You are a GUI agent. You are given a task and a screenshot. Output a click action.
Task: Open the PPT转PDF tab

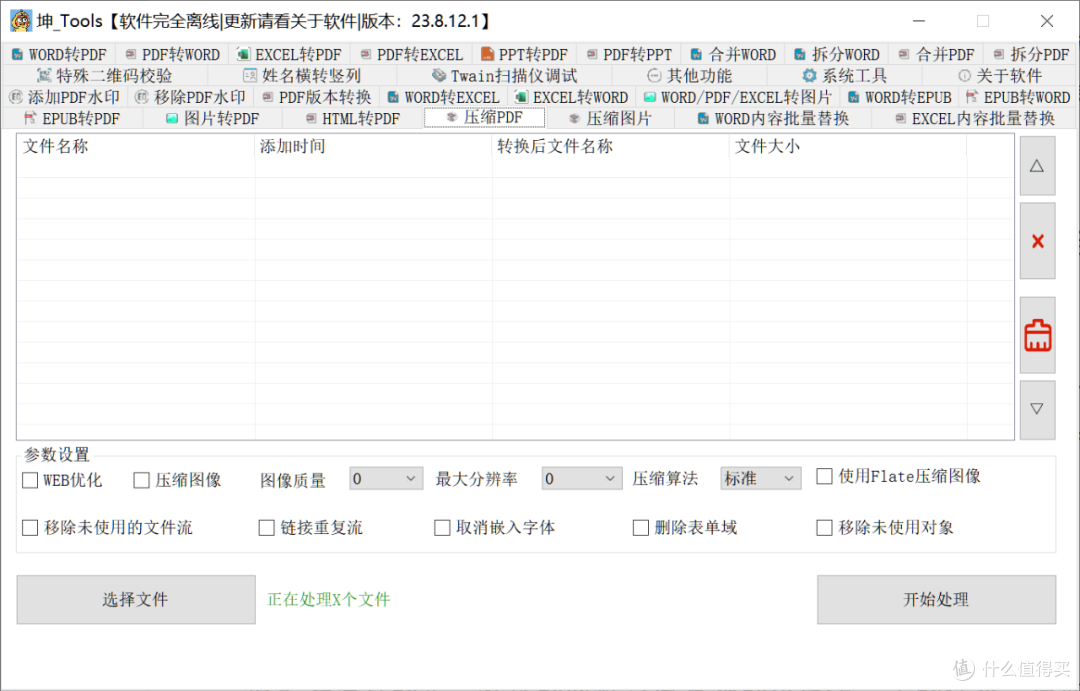(x=525, y=54)
